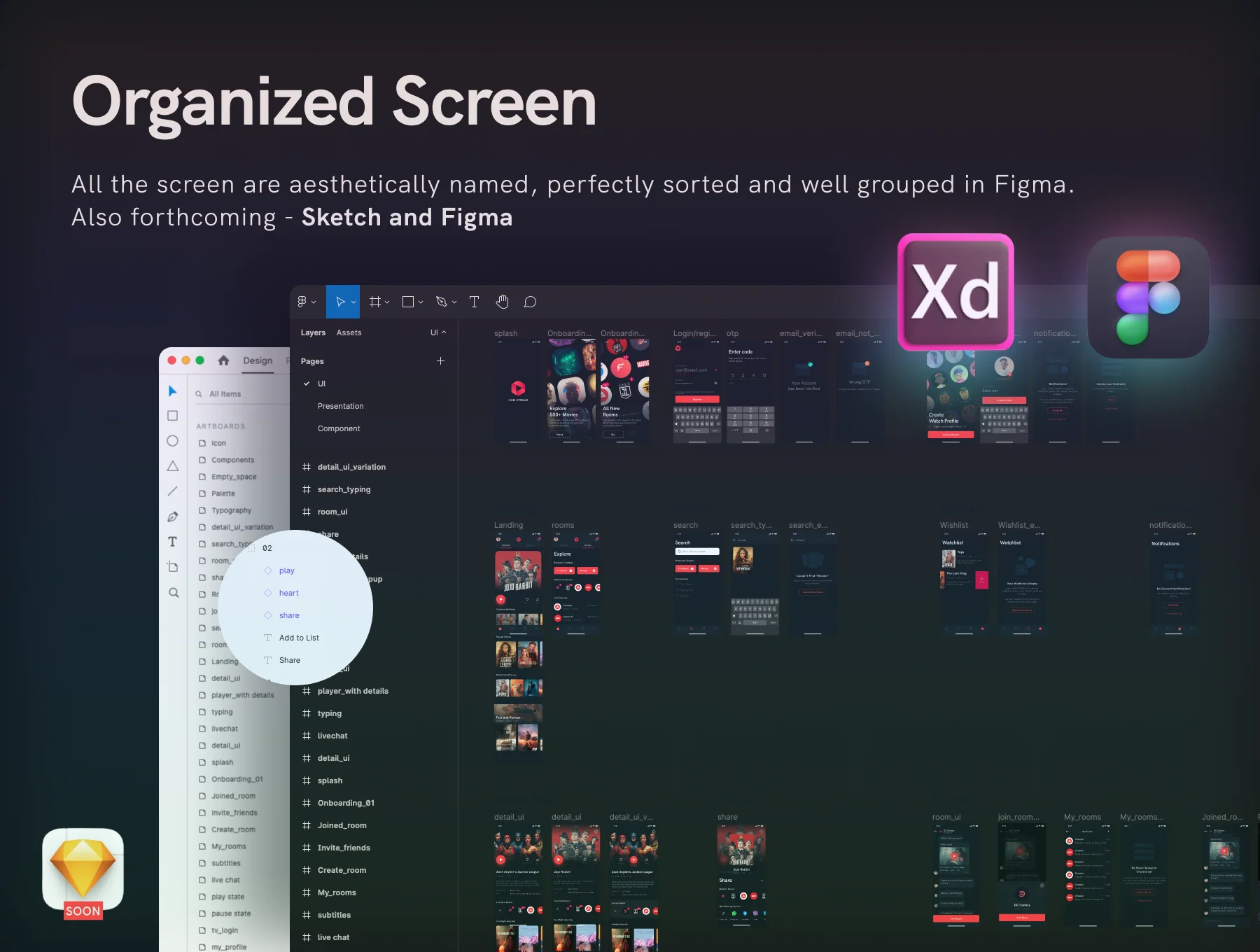The image size is (1260, 952).
Task: Select the Presentation page
Action: 341,406
